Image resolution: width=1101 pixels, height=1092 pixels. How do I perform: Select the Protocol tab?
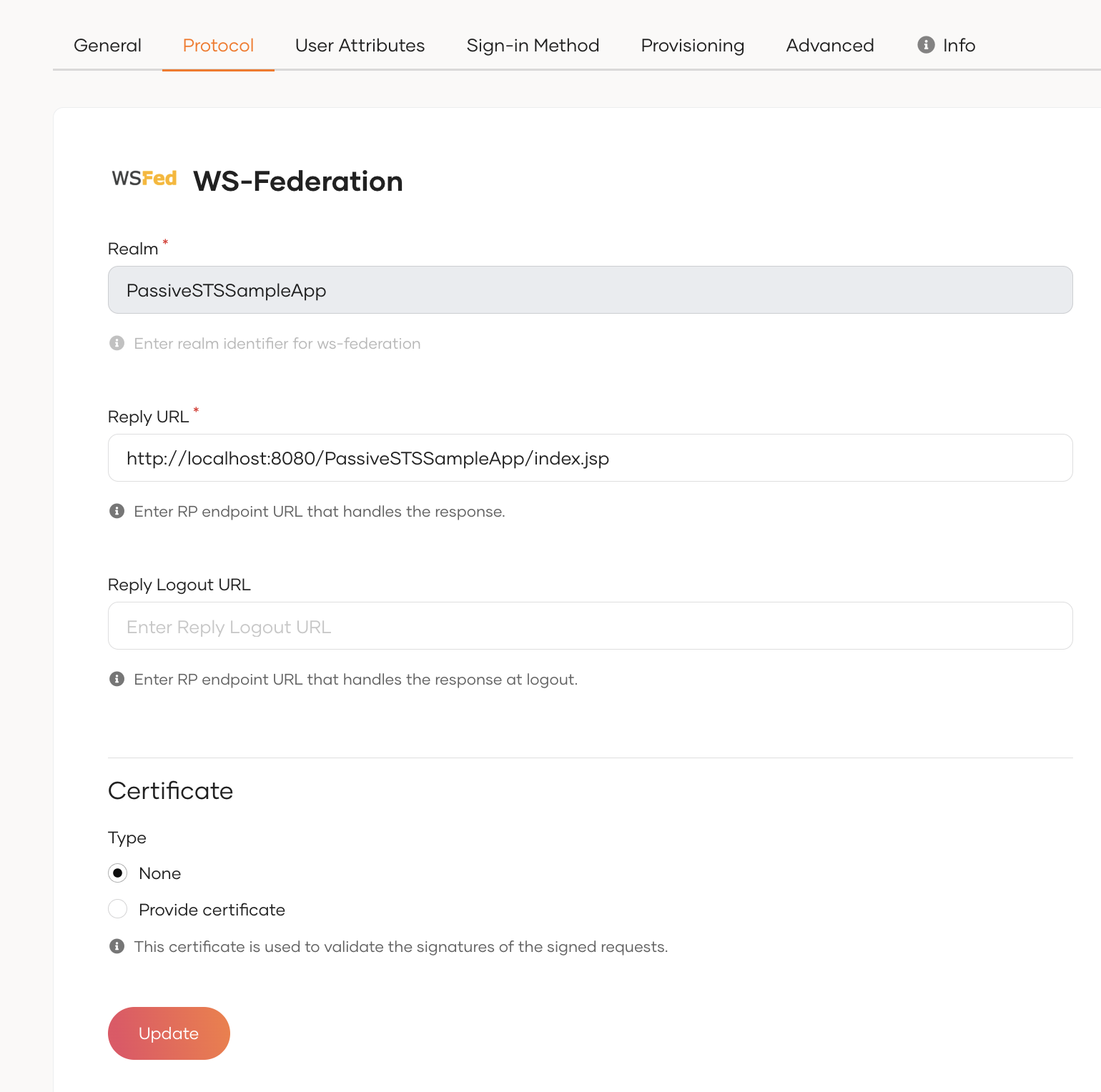click(x=218, y=45)
